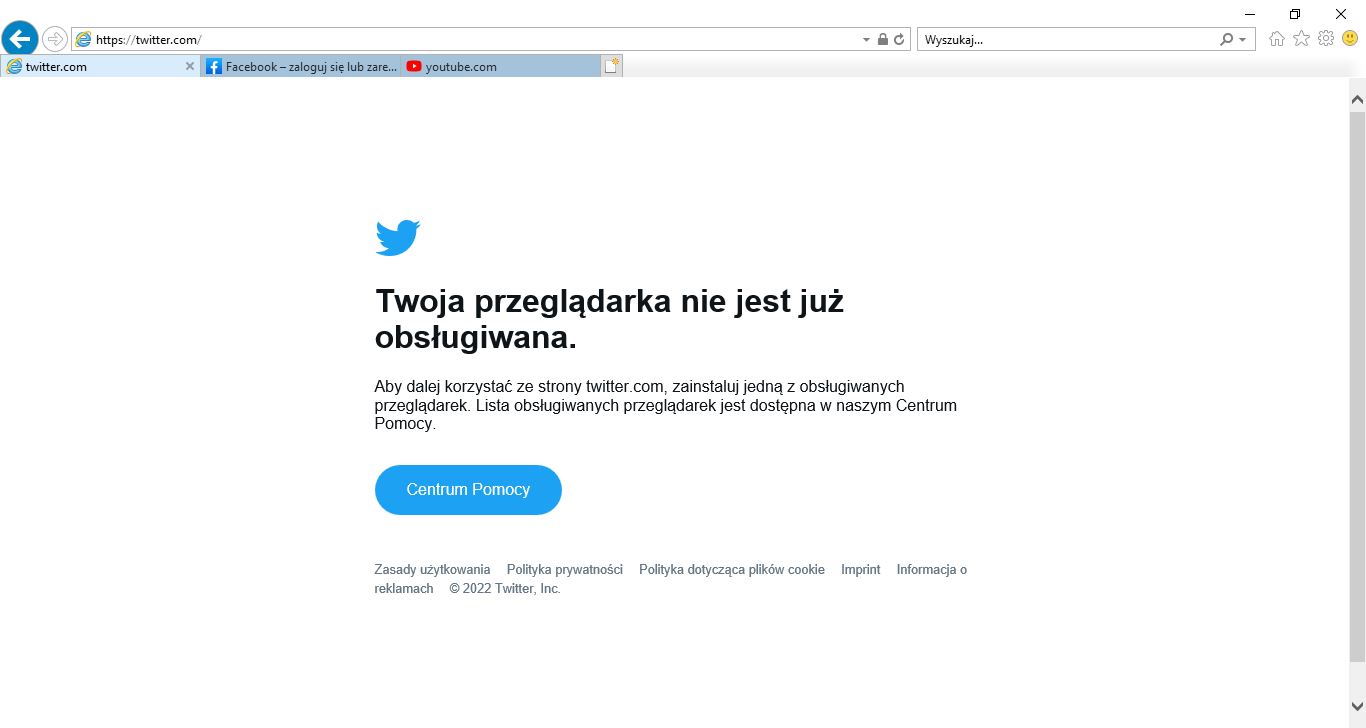Close the twitter.com tab
This screenshot has width=1366, height=728.
click(190, 66)
